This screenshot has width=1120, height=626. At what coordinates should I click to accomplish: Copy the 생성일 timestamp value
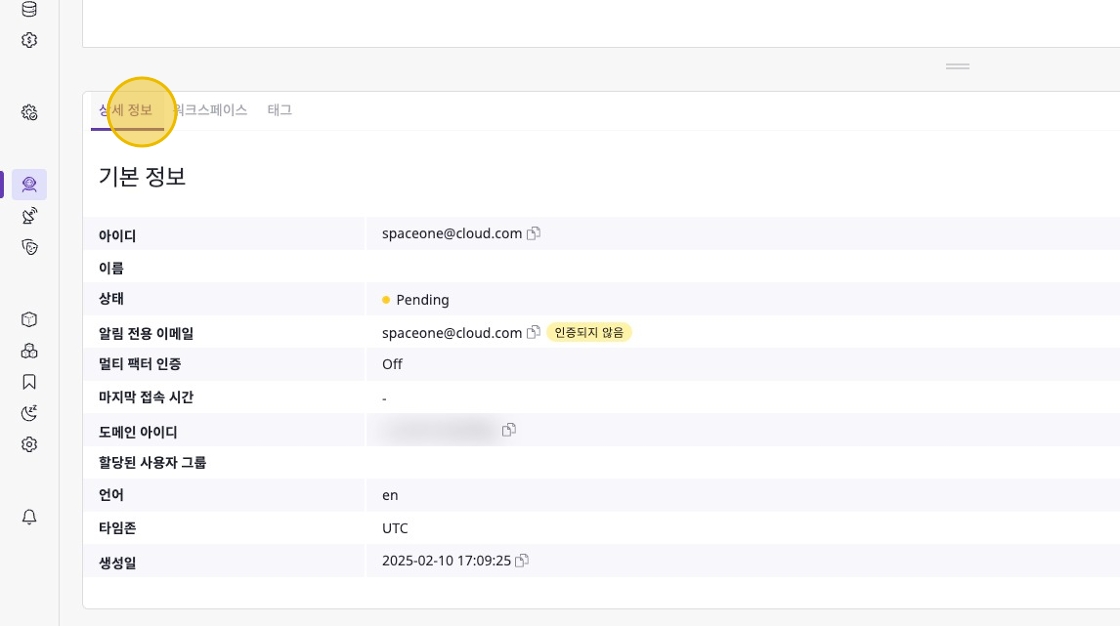click(x=521, y=561)
